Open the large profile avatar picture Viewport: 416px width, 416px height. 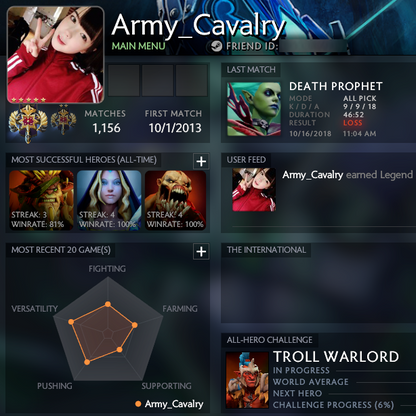(55, 55)
